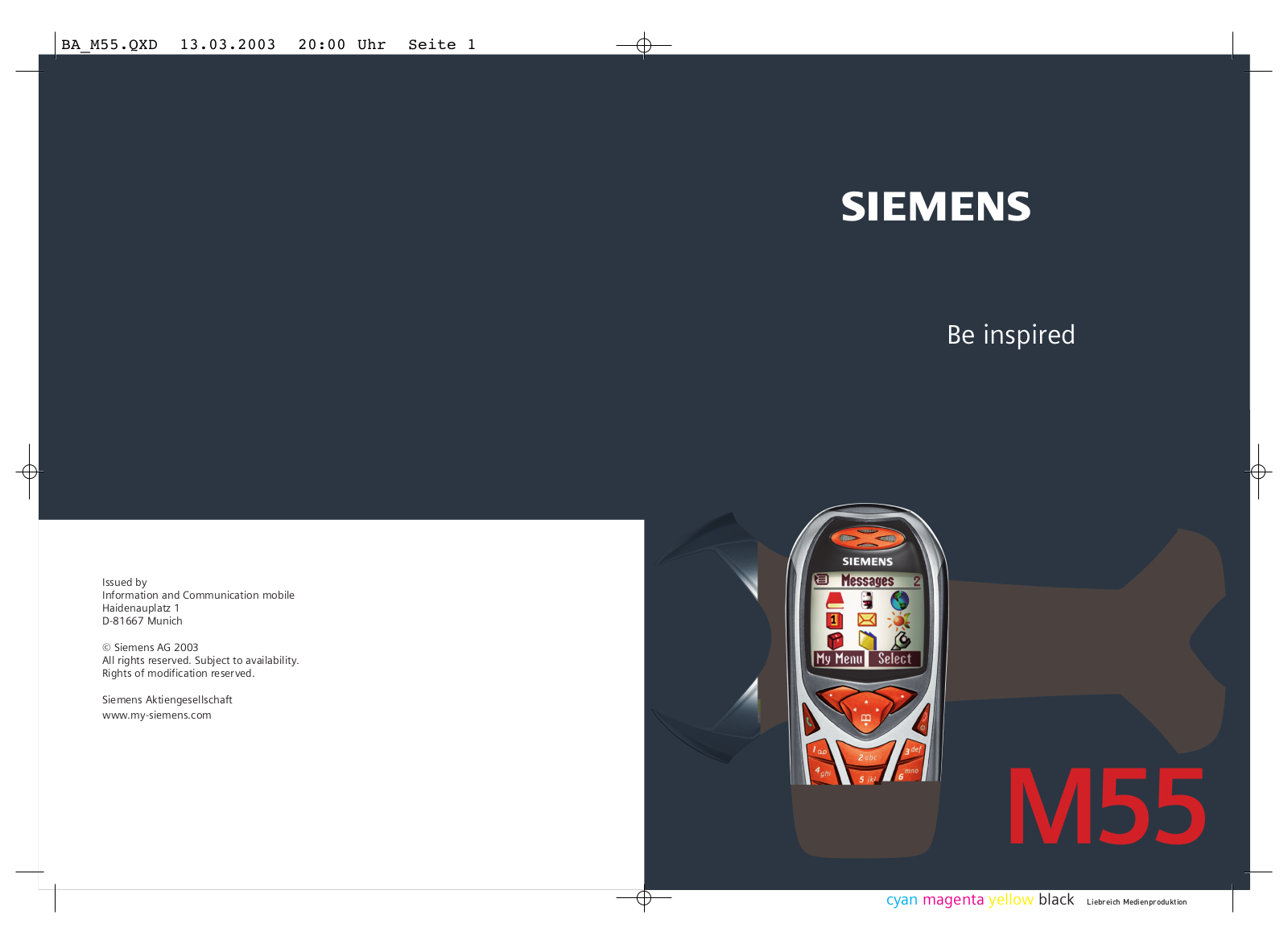Click the top center registration crosshair mark
The image size is (1288, 944).
[x=644, y=45]
